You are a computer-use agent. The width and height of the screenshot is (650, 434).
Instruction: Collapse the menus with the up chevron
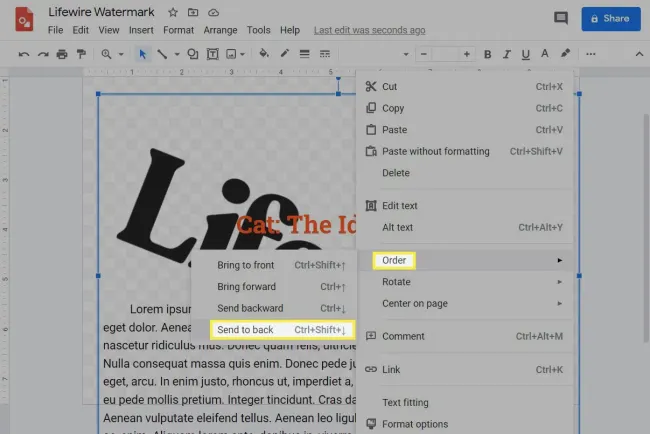point(639,54)
